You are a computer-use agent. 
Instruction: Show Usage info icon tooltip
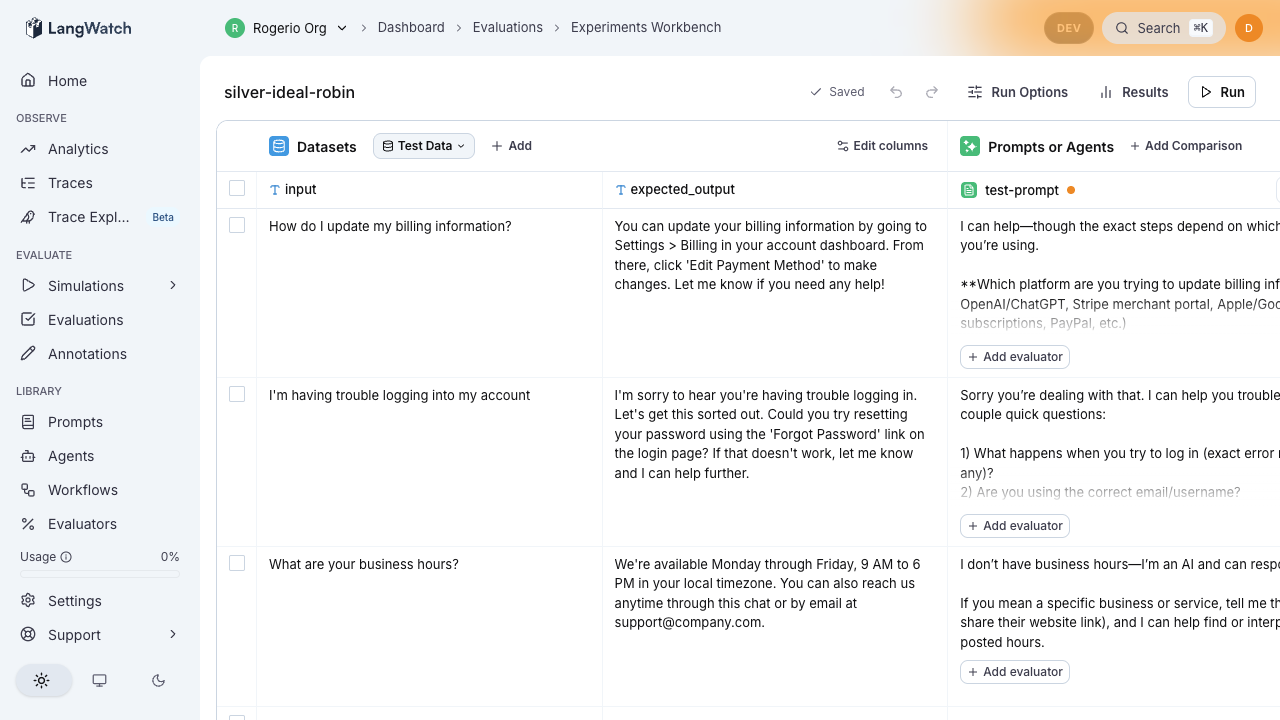click(x=66, y=557)
